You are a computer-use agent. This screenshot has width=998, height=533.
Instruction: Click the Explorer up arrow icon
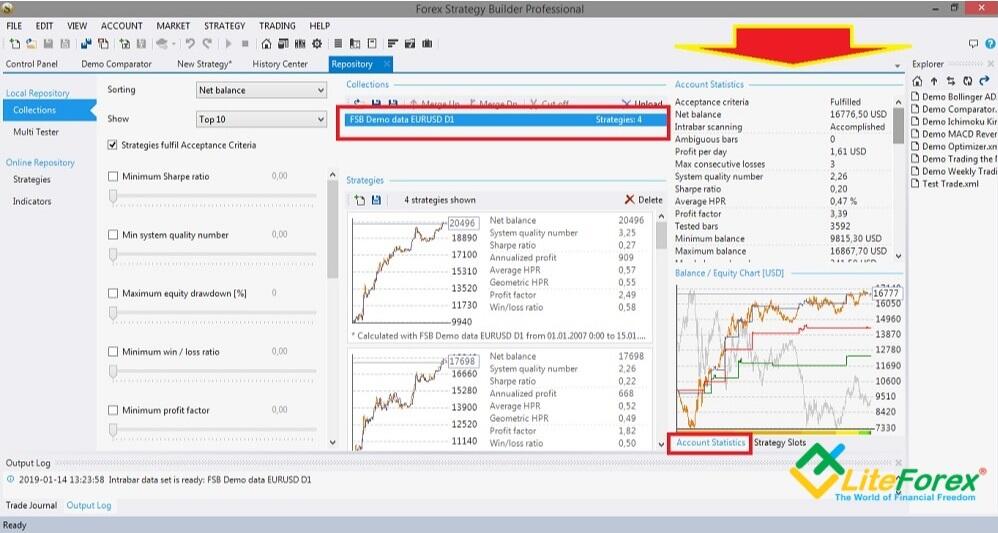[x=934, y=81]
